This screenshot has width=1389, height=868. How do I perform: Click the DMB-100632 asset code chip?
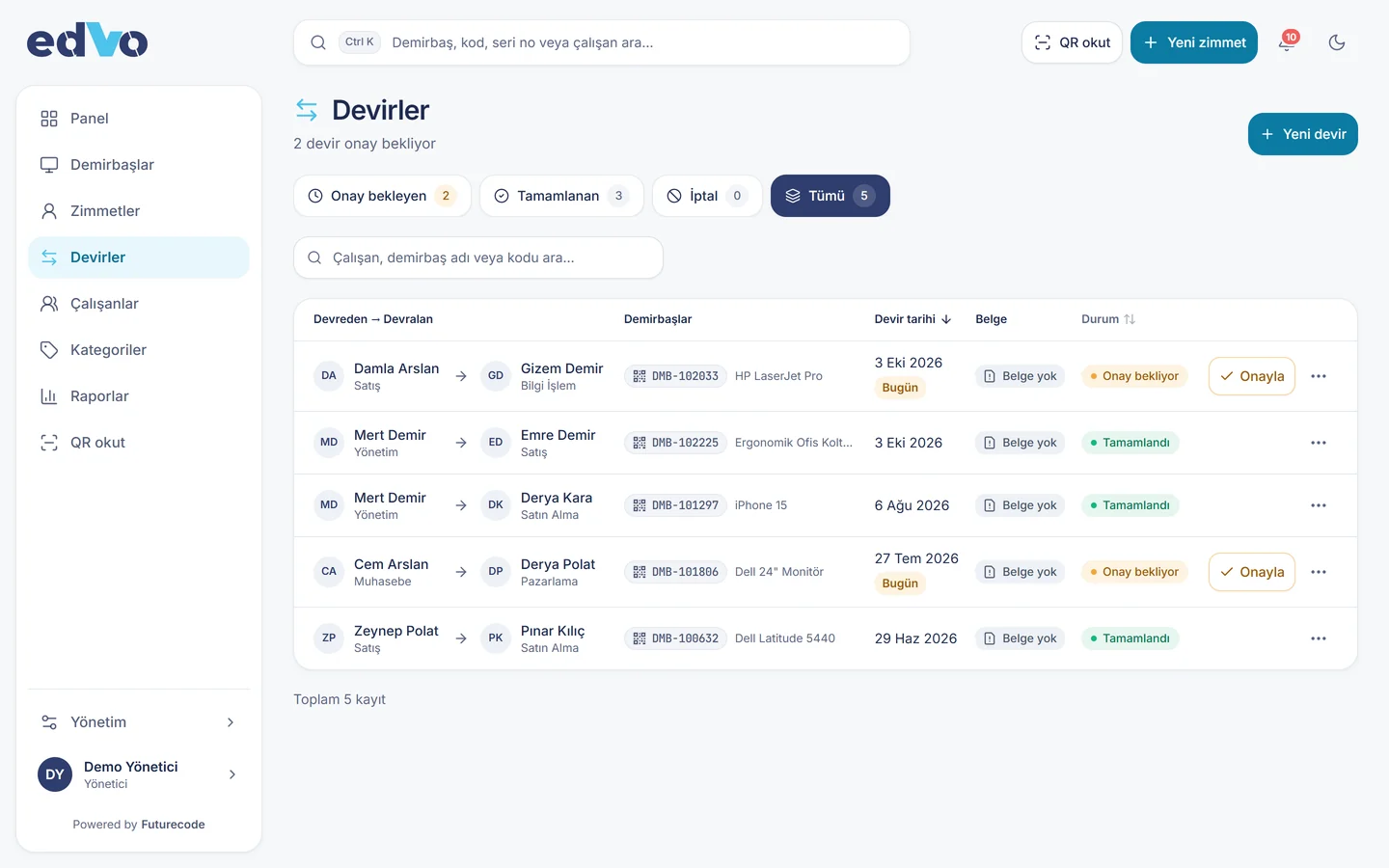[x=675, y=638]
